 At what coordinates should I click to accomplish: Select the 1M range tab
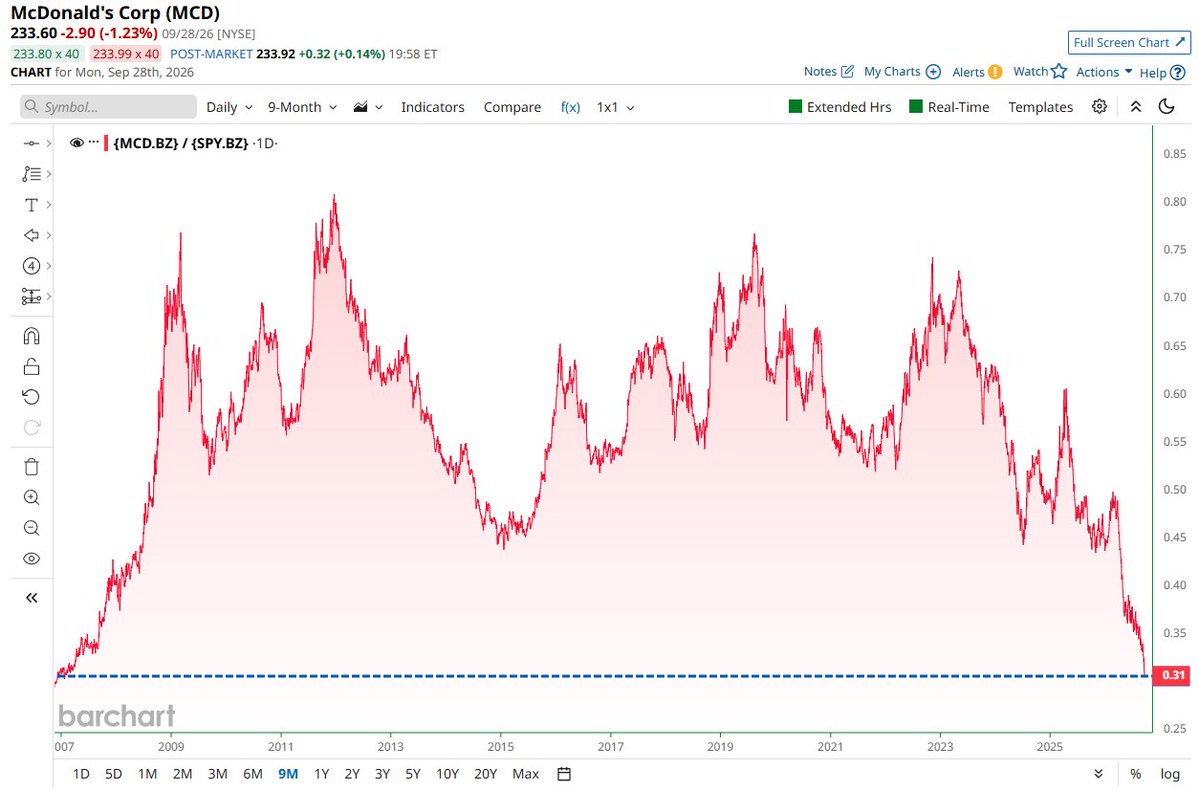148,774
